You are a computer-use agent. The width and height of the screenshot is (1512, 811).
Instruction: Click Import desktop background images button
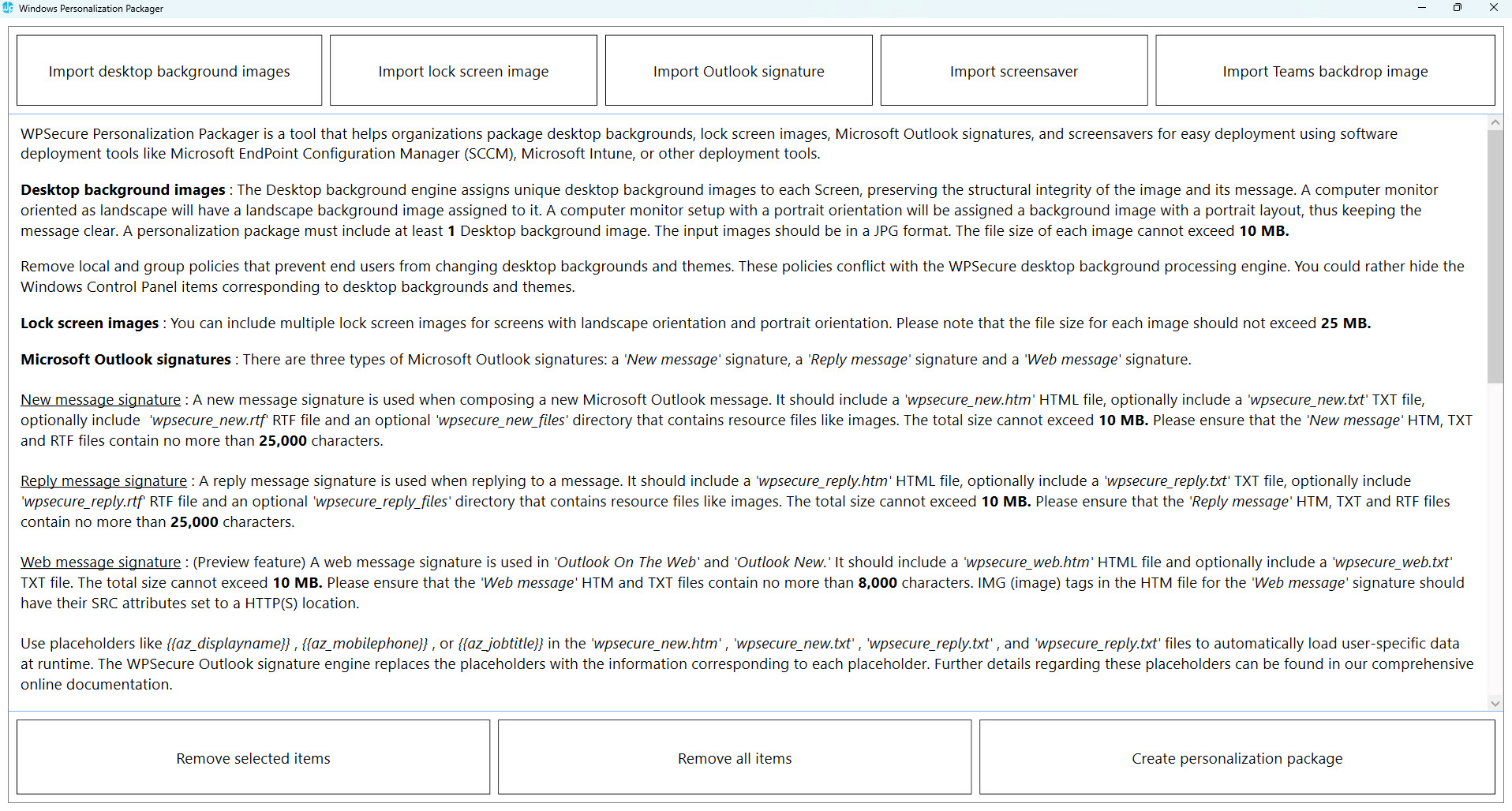[169, 71]
